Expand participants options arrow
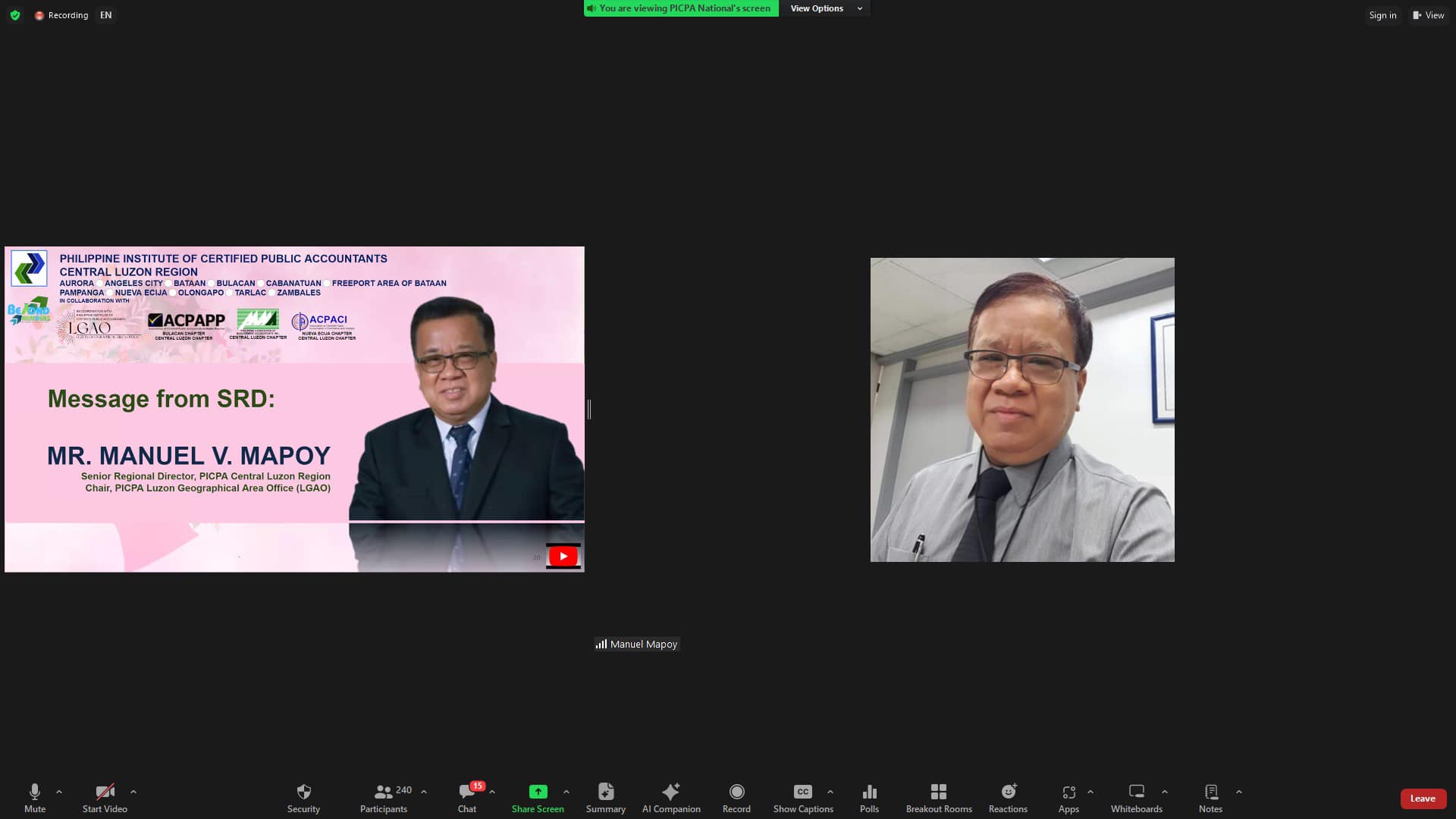 click(424, 792)
